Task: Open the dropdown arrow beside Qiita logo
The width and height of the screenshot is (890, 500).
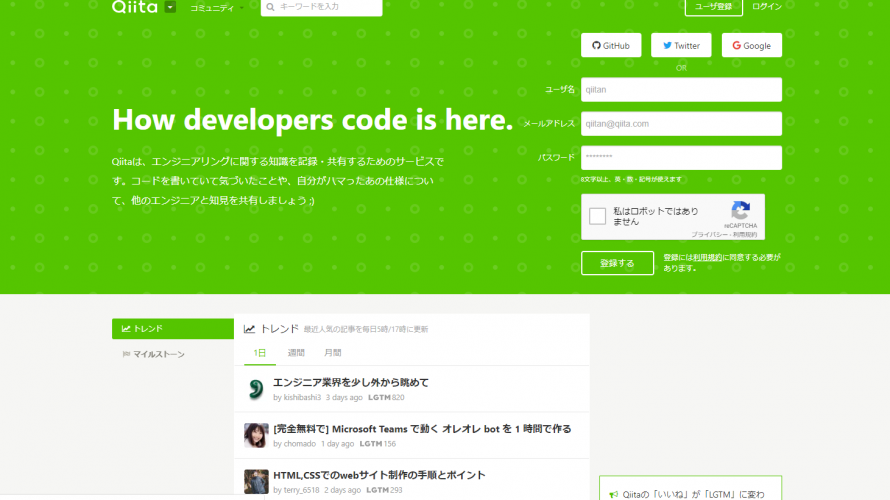Action: (x=170, y=7)
